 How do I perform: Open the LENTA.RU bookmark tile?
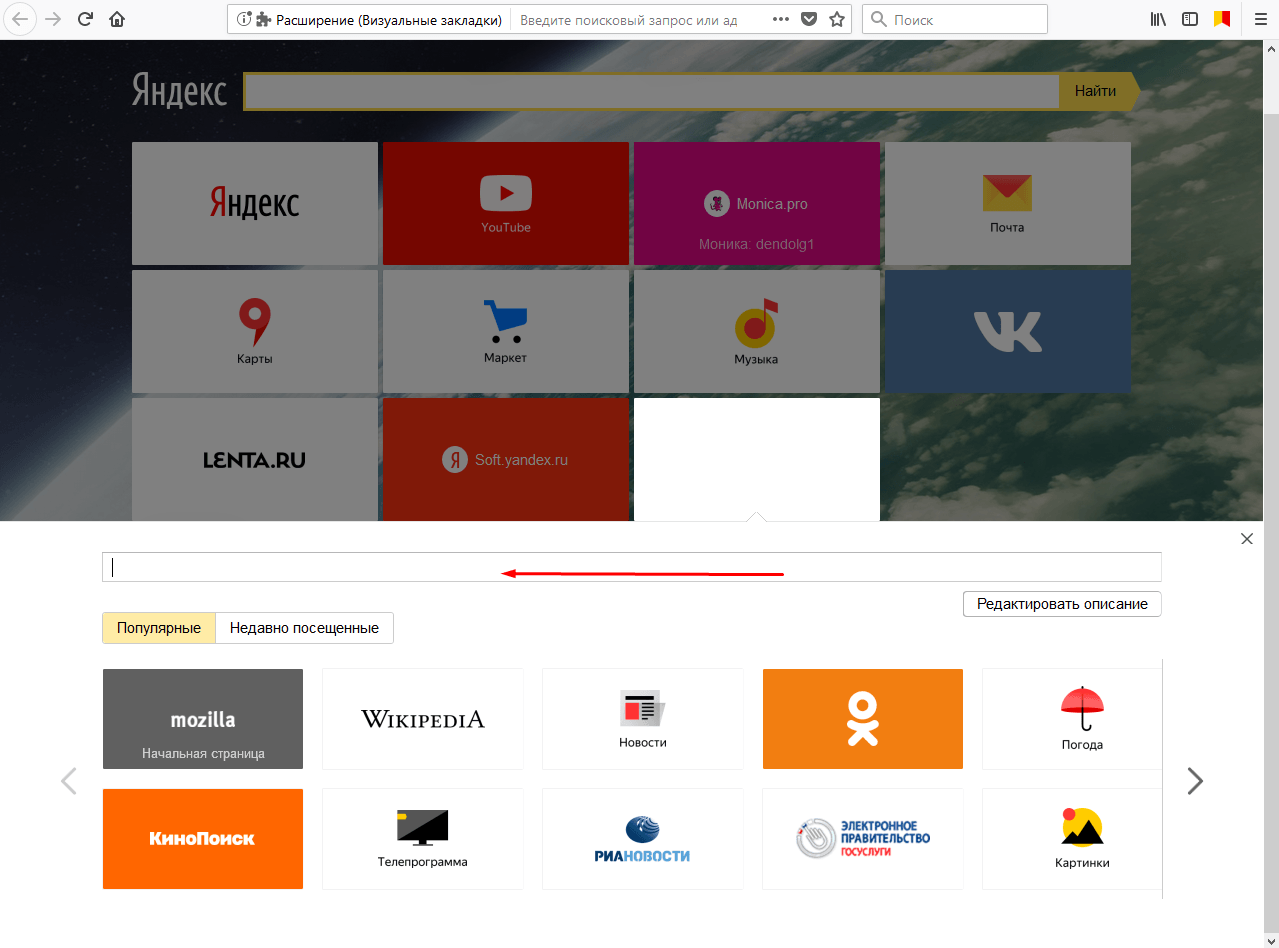click(x=255, y=459)
